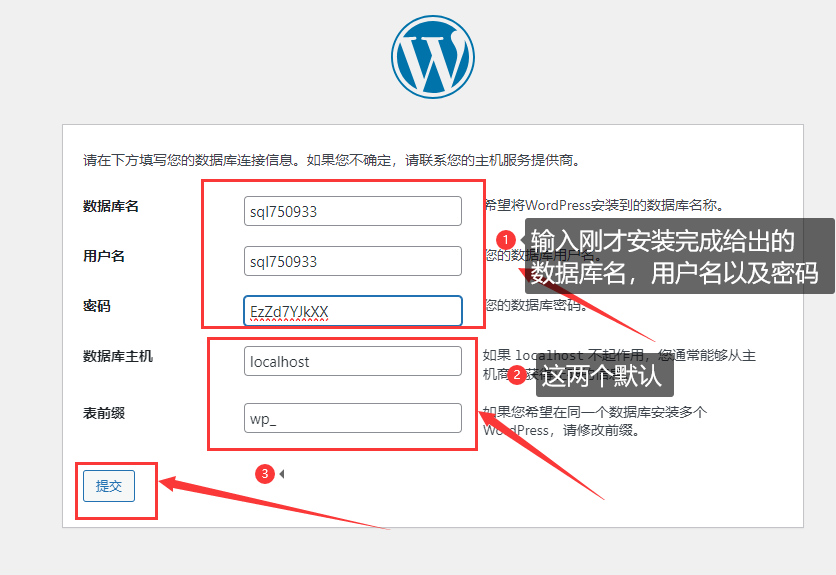Screen dimensions: 836x575
Task: Click the database name field containing sql750933
Action: coord(352,211)
